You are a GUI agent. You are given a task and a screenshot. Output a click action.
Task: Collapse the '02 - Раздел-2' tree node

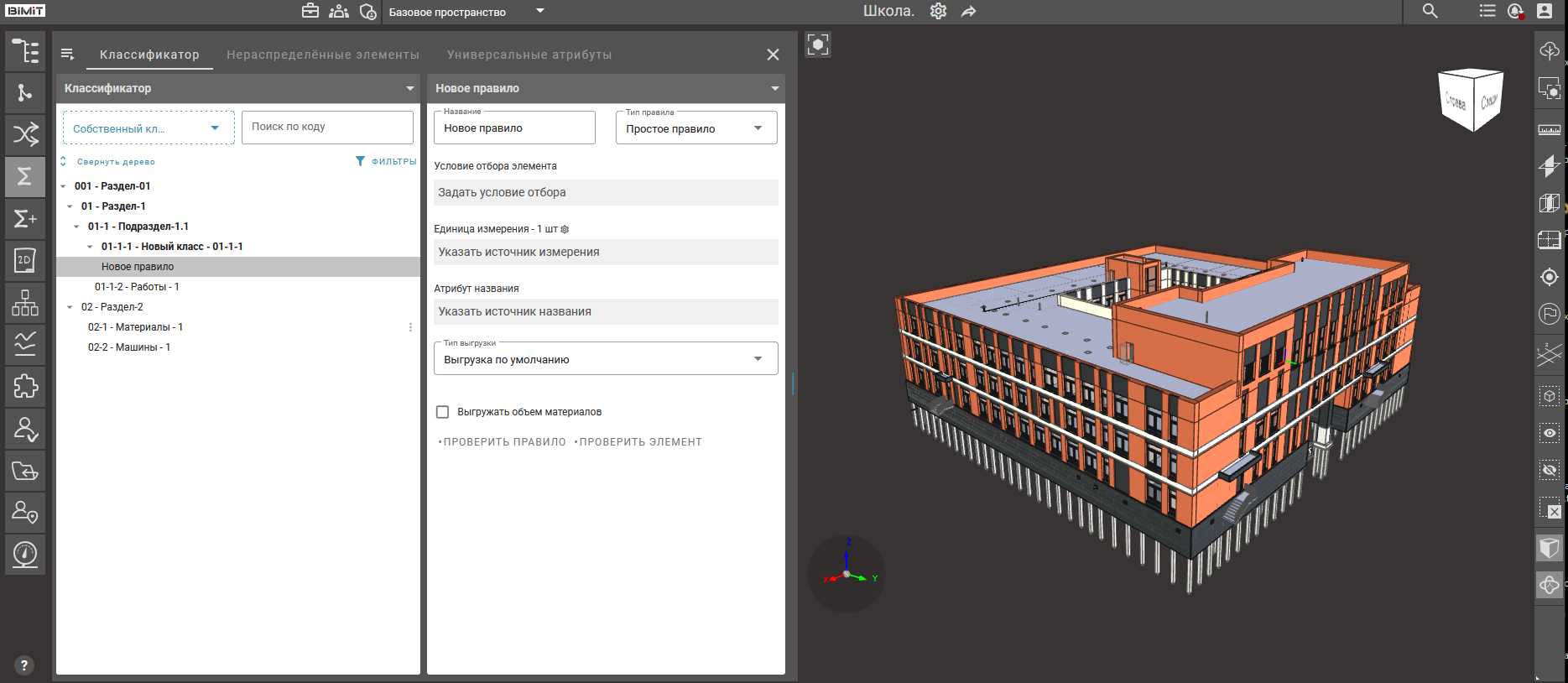pos(70,307)
